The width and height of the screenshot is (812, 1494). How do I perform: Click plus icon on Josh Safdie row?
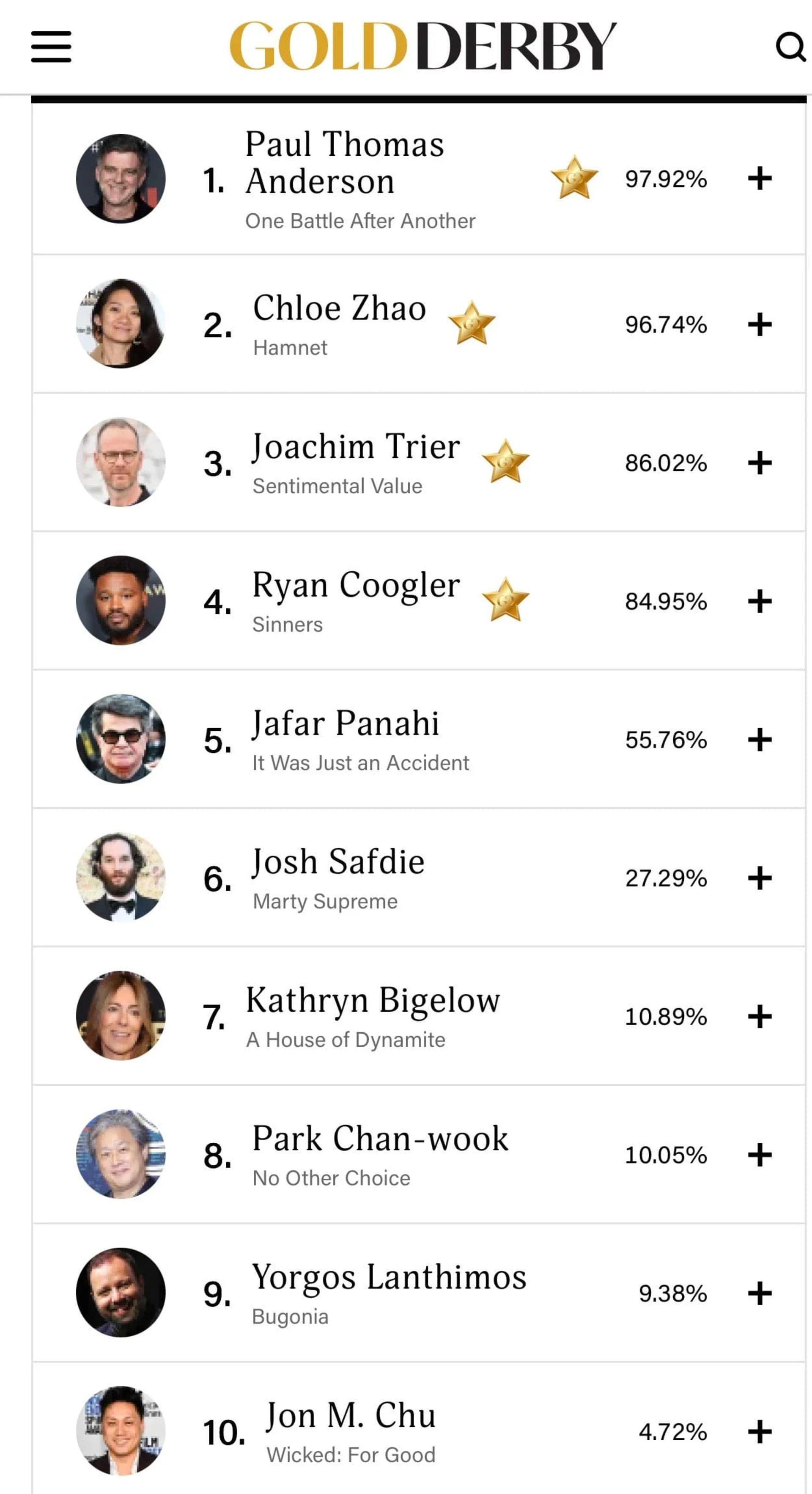click(759, 878)
